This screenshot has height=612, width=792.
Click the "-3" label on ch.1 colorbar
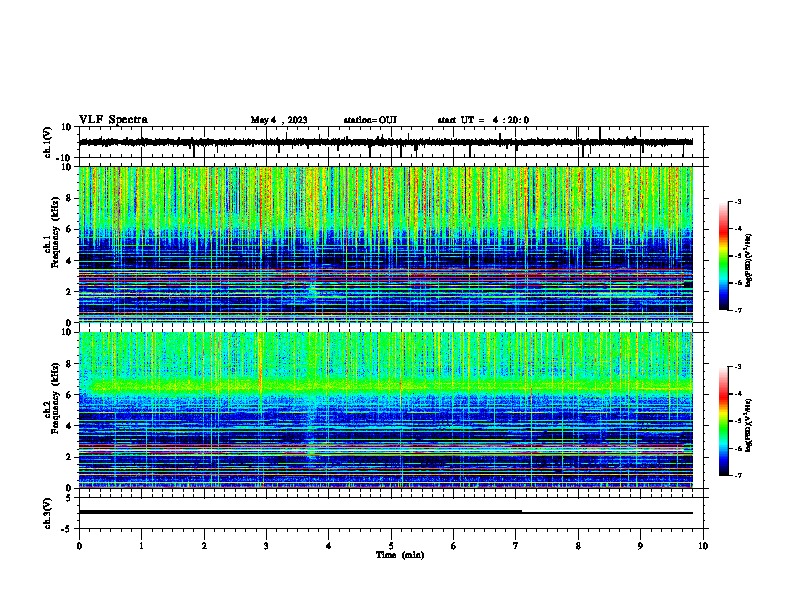click(737, 202)
